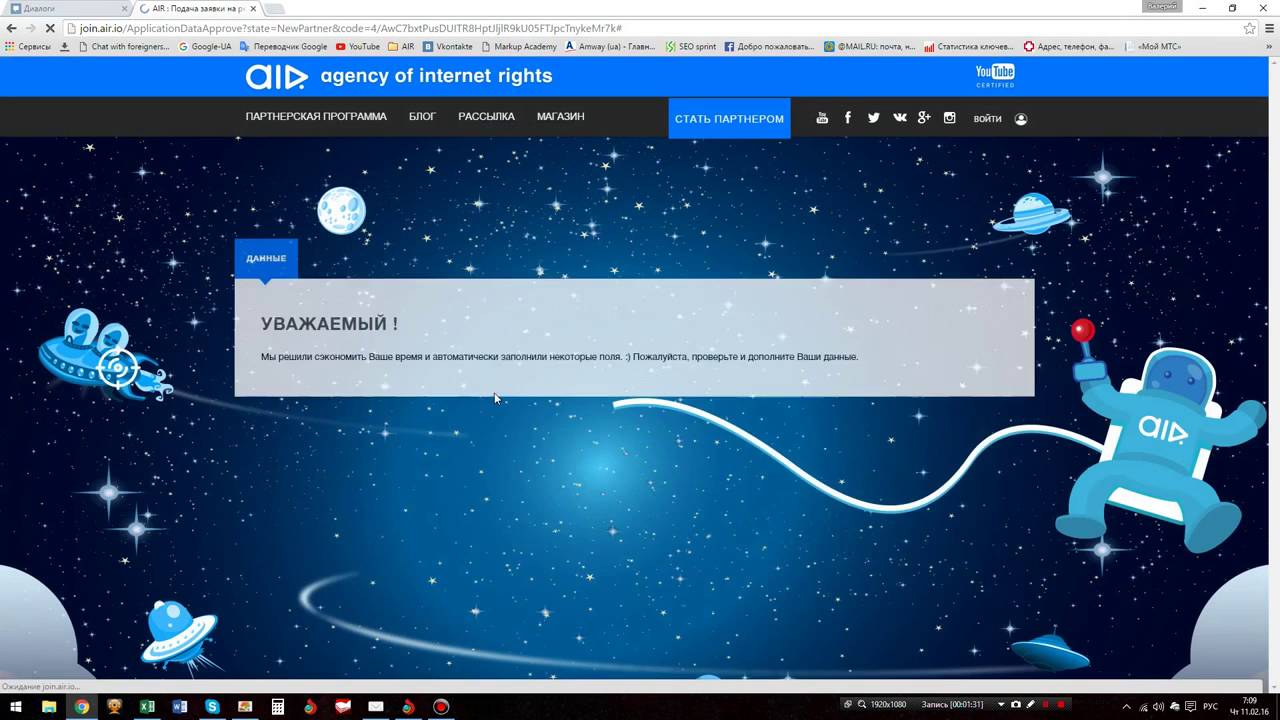The image size is (1280, 720).
Task: Click the AIR logo in the header
Action: pos(277,76)
